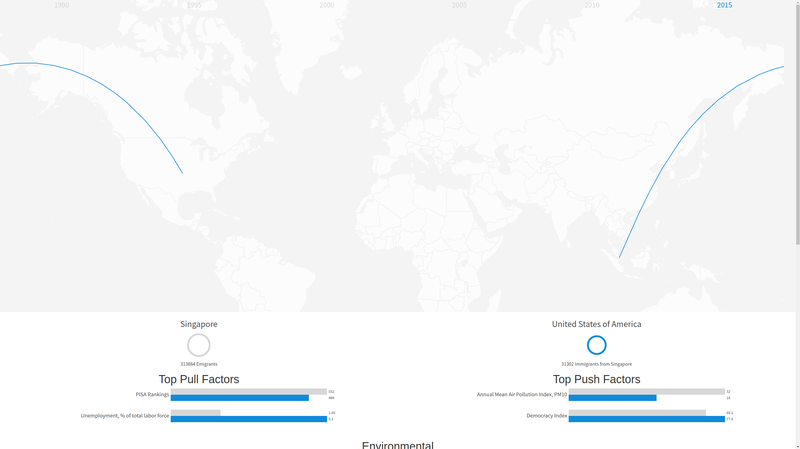This screenshot has height=449, width=800.
Task: Select the 1990 year on timeline
Action: point(62,6)
